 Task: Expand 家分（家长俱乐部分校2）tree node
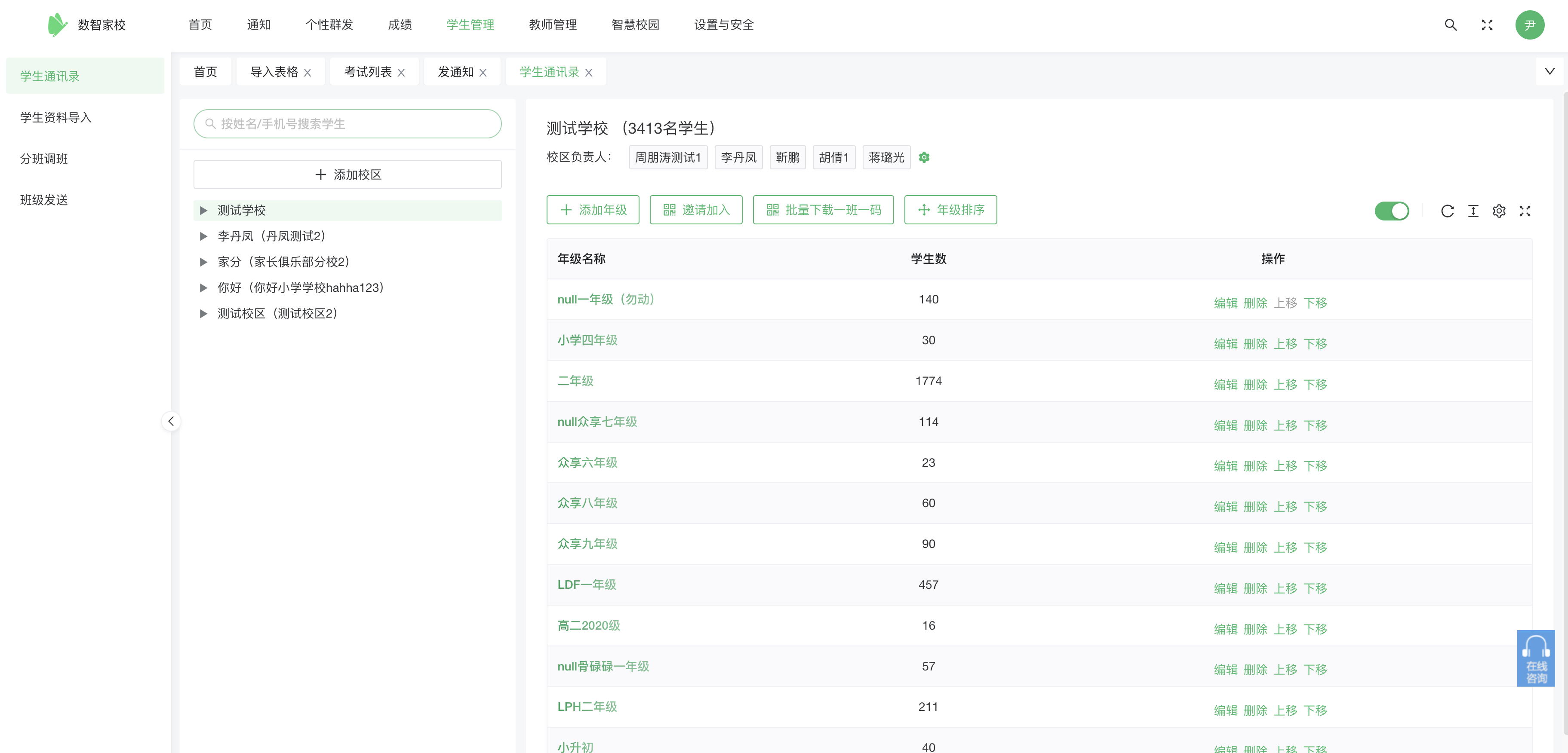point(203,262)
